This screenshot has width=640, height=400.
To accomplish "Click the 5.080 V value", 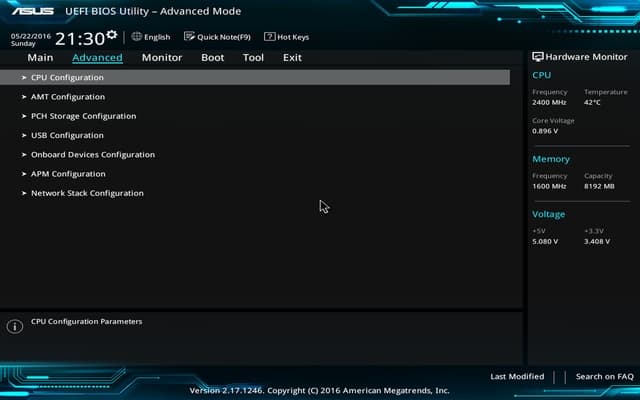I will pos(545,242).
